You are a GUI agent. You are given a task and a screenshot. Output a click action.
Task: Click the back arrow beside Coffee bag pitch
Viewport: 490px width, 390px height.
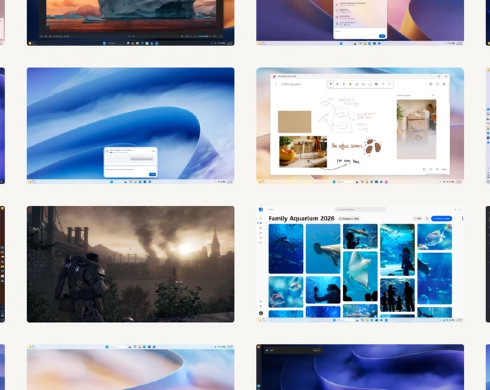click(x=276, y=84)
